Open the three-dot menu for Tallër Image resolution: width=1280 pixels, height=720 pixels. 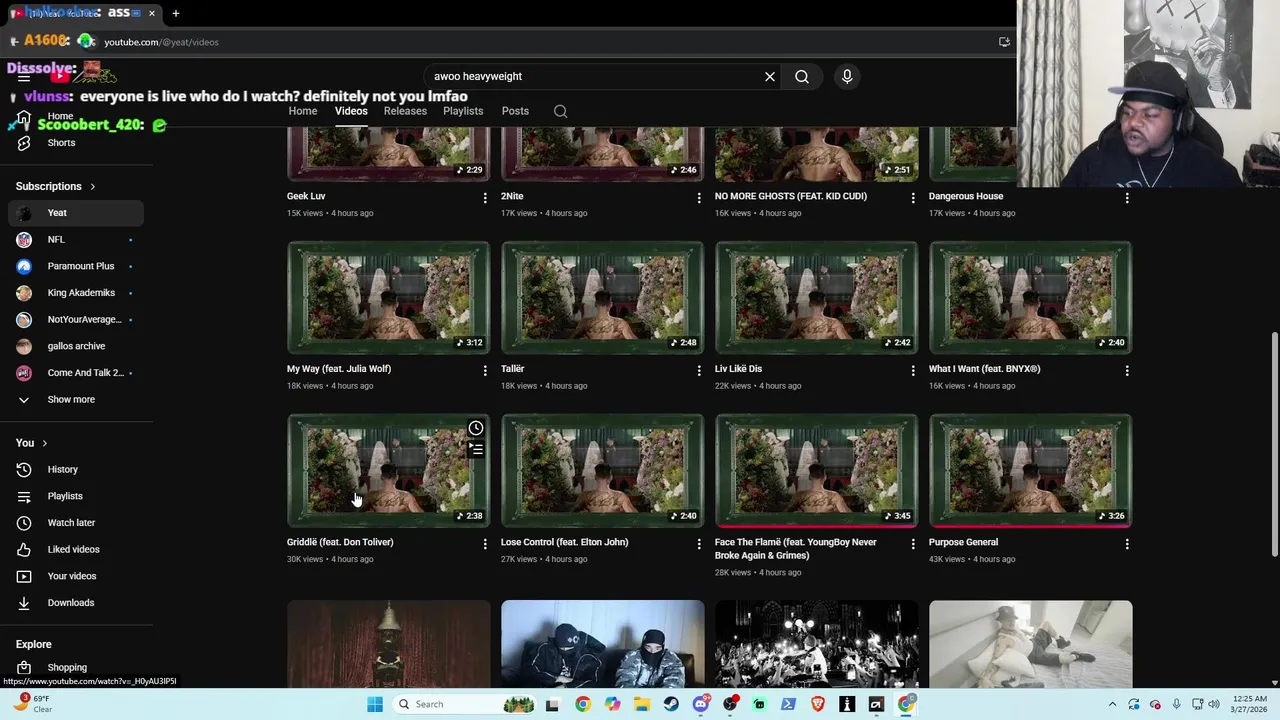699,370
